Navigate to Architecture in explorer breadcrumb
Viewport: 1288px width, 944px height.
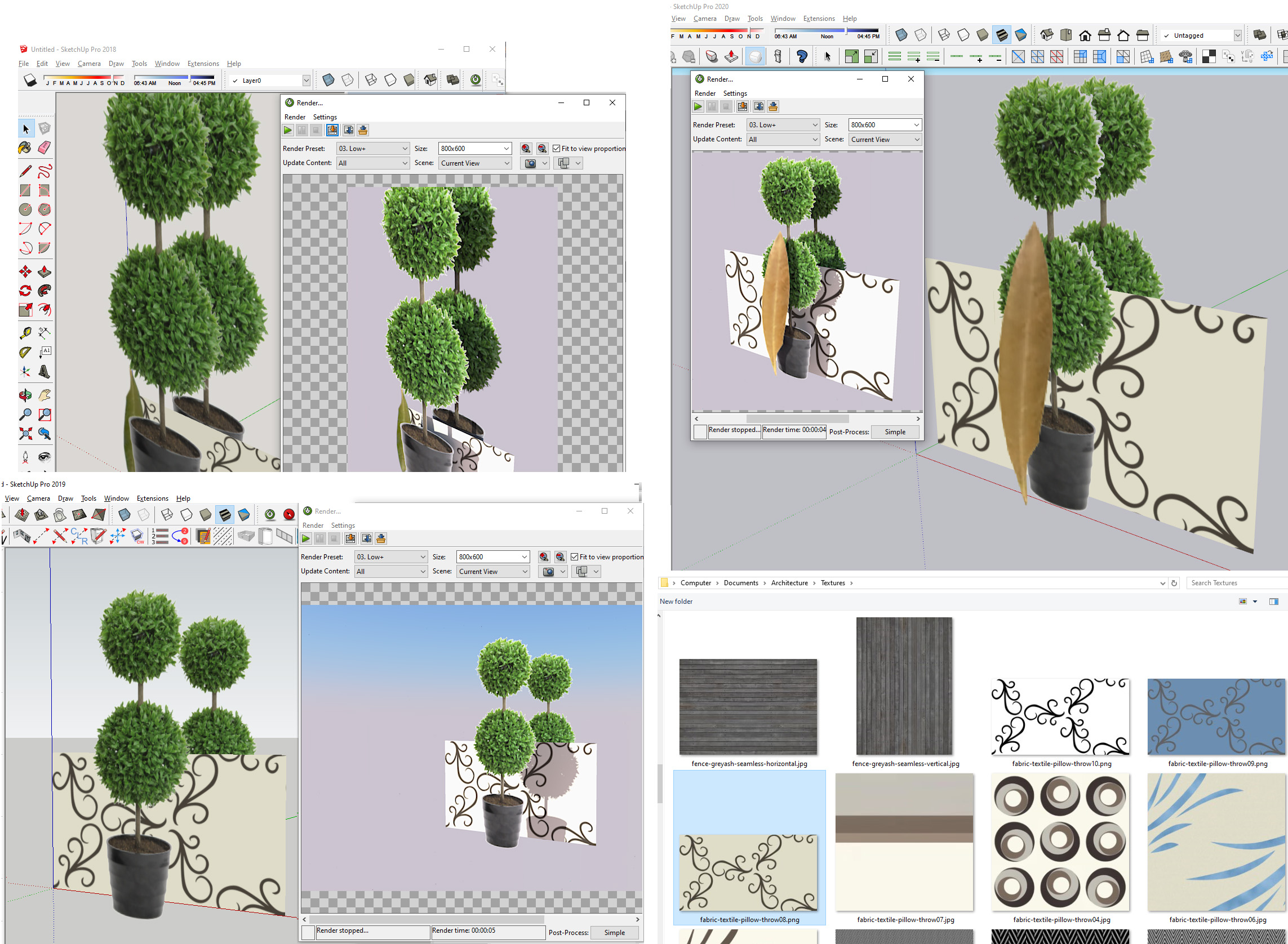(x=789, y=584)
